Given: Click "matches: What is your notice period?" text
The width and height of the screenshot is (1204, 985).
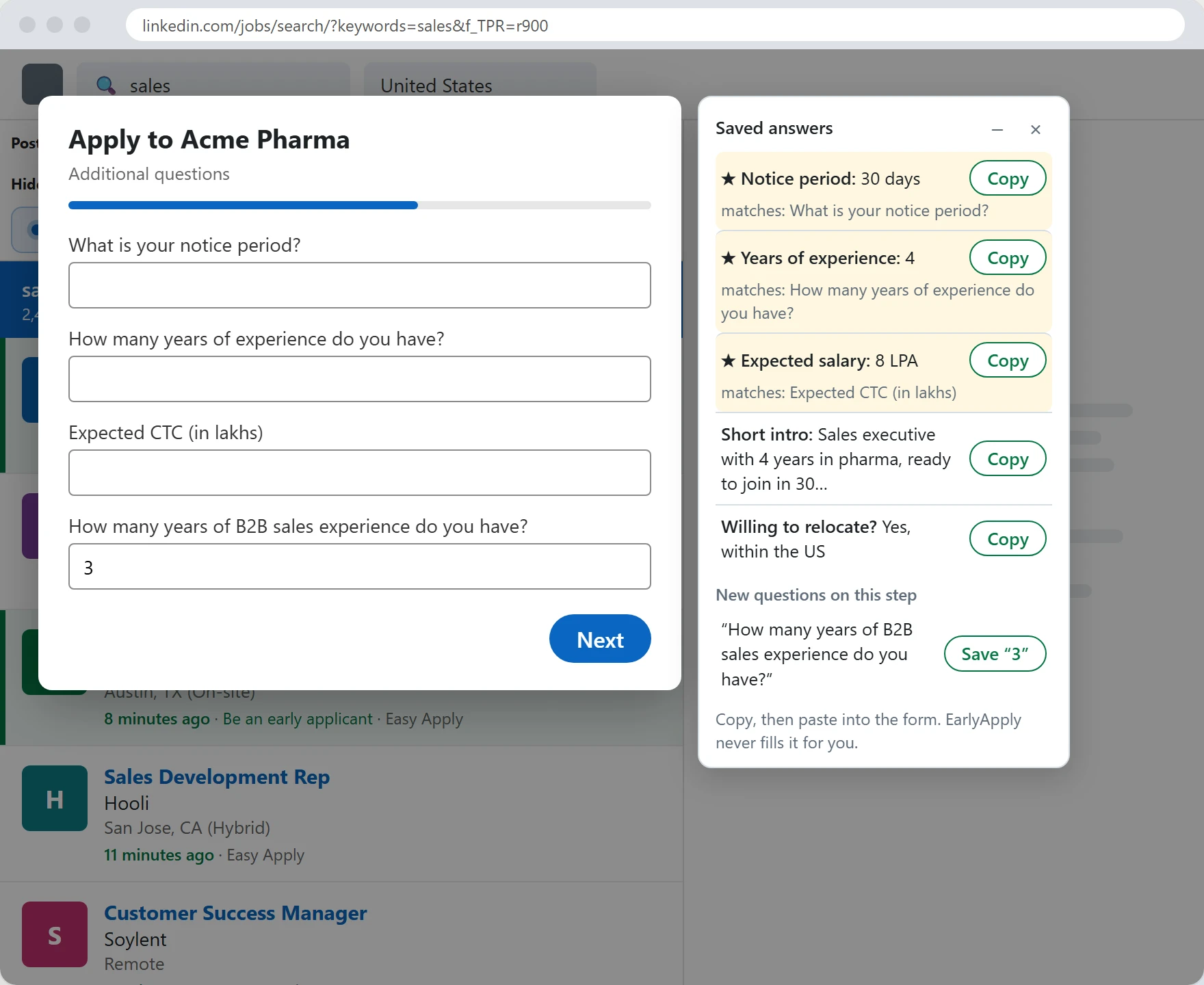Looking at the screenshot, I should point(855,211).
